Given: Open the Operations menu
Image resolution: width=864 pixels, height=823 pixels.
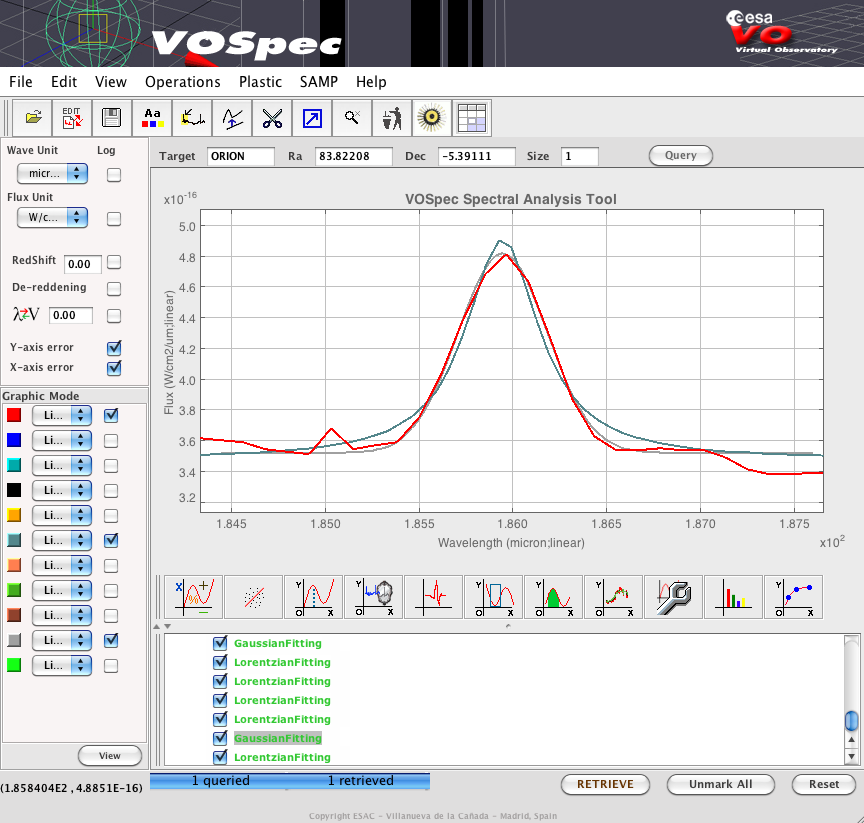Looking at the screenshot, I should 182,82.
